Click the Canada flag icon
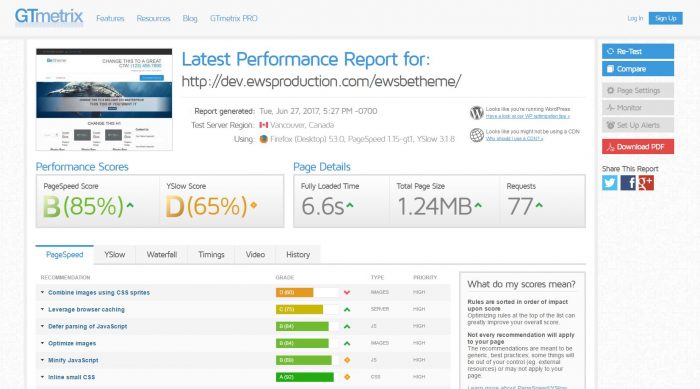 (x=264, y=125)
